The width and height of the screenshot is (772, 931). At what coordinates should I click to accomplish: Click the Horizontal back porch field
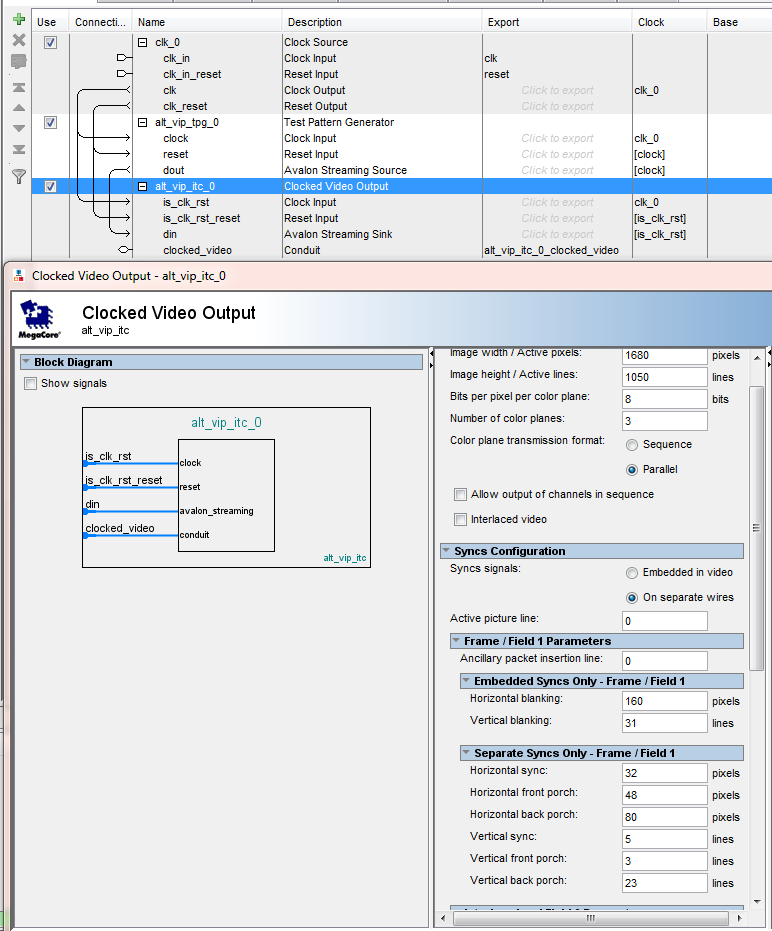click(x=665, y=816)
